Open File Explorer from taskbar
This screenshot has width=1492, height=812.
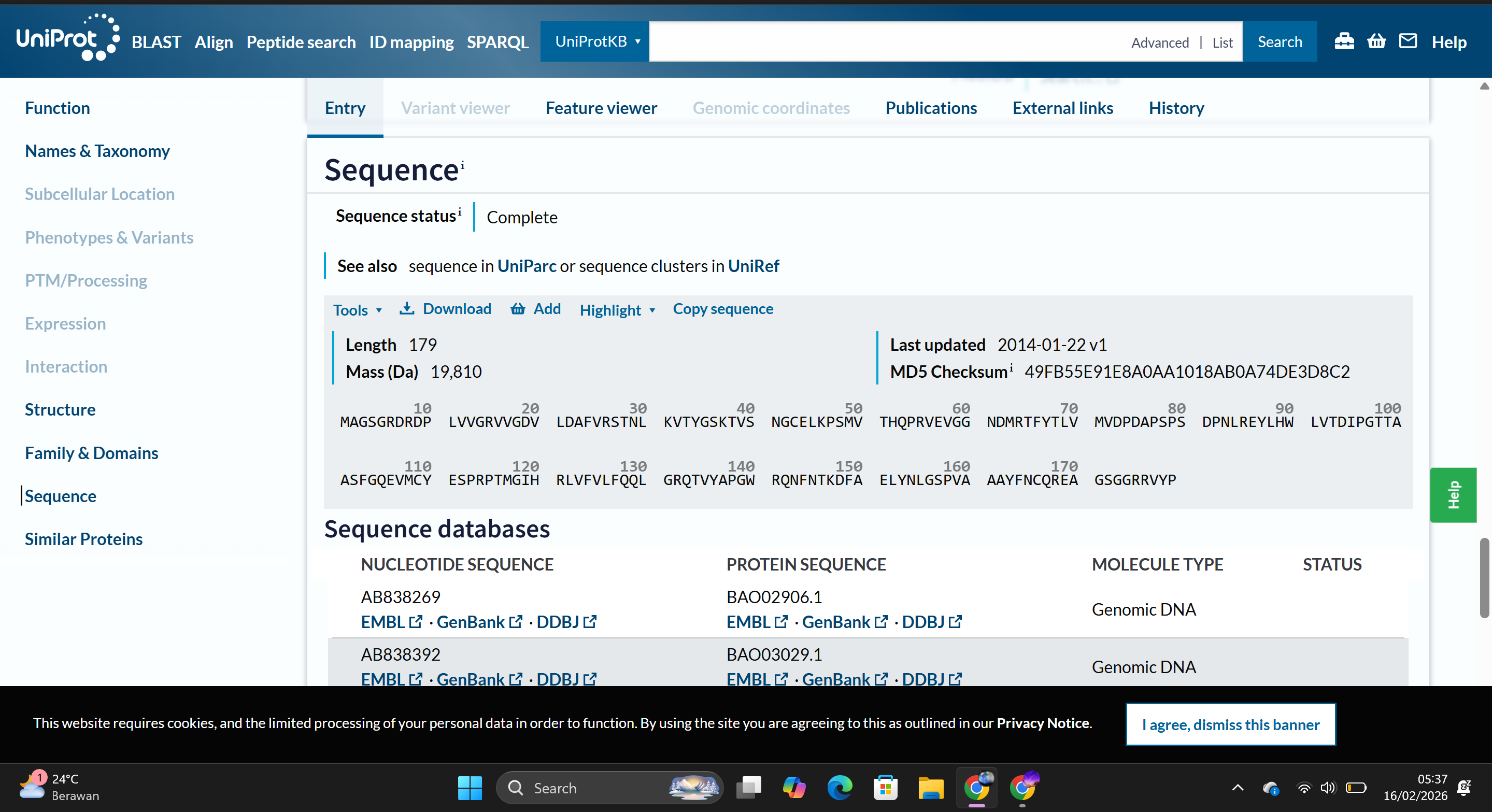[931, 788]
